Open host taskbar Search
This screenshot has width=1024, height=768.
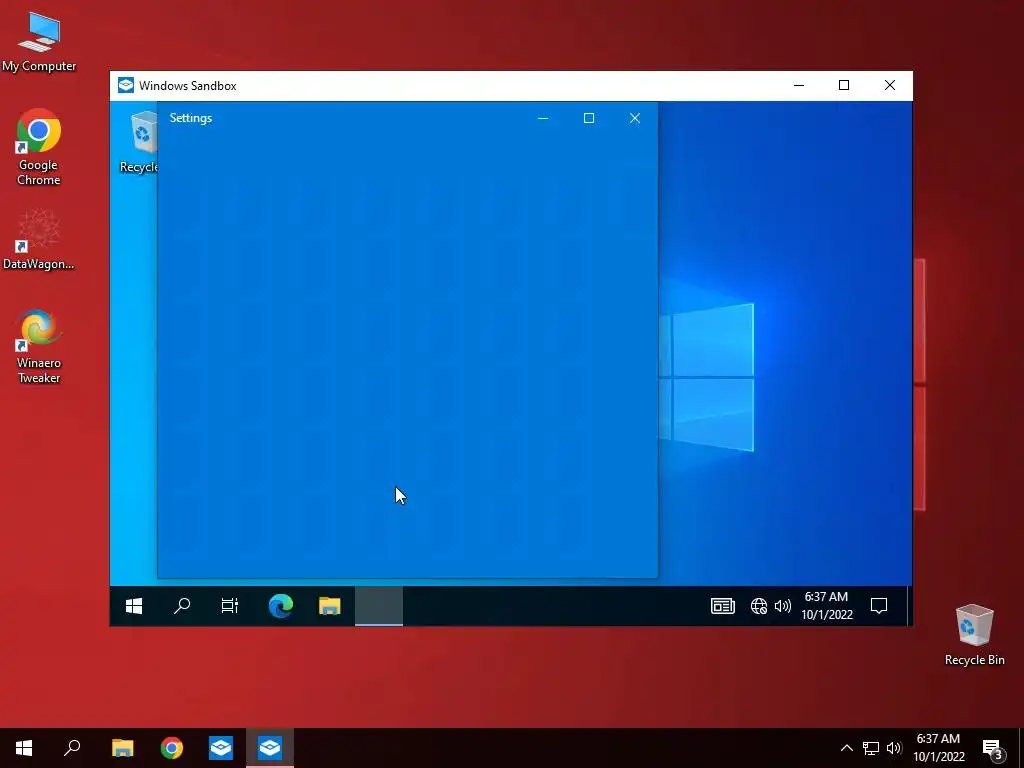point(72,748)
